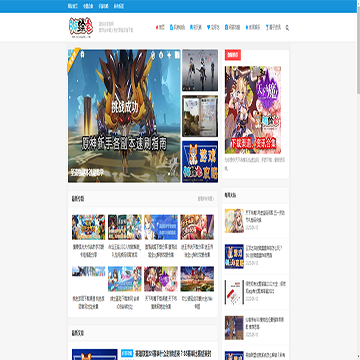
Task: Click the title text of the first sidebar hot-list item
Action: pos(265,216)
